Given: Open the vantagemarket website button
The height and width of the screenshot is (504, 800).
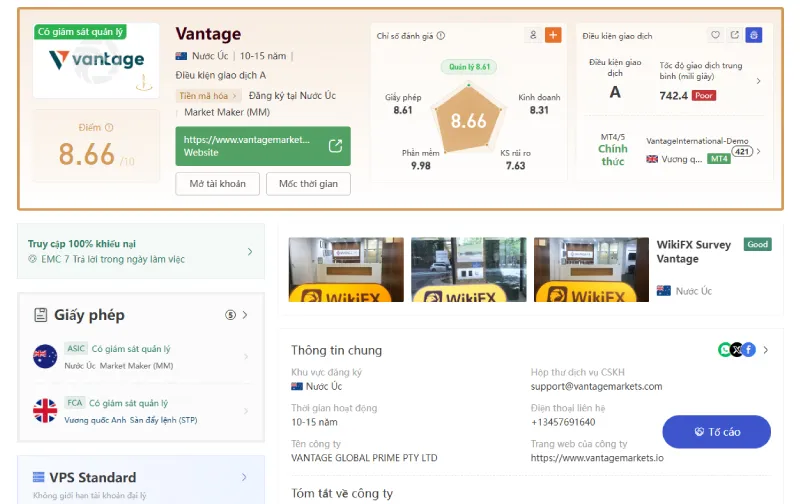Looking at the screenshot, I should click(263, 146).
